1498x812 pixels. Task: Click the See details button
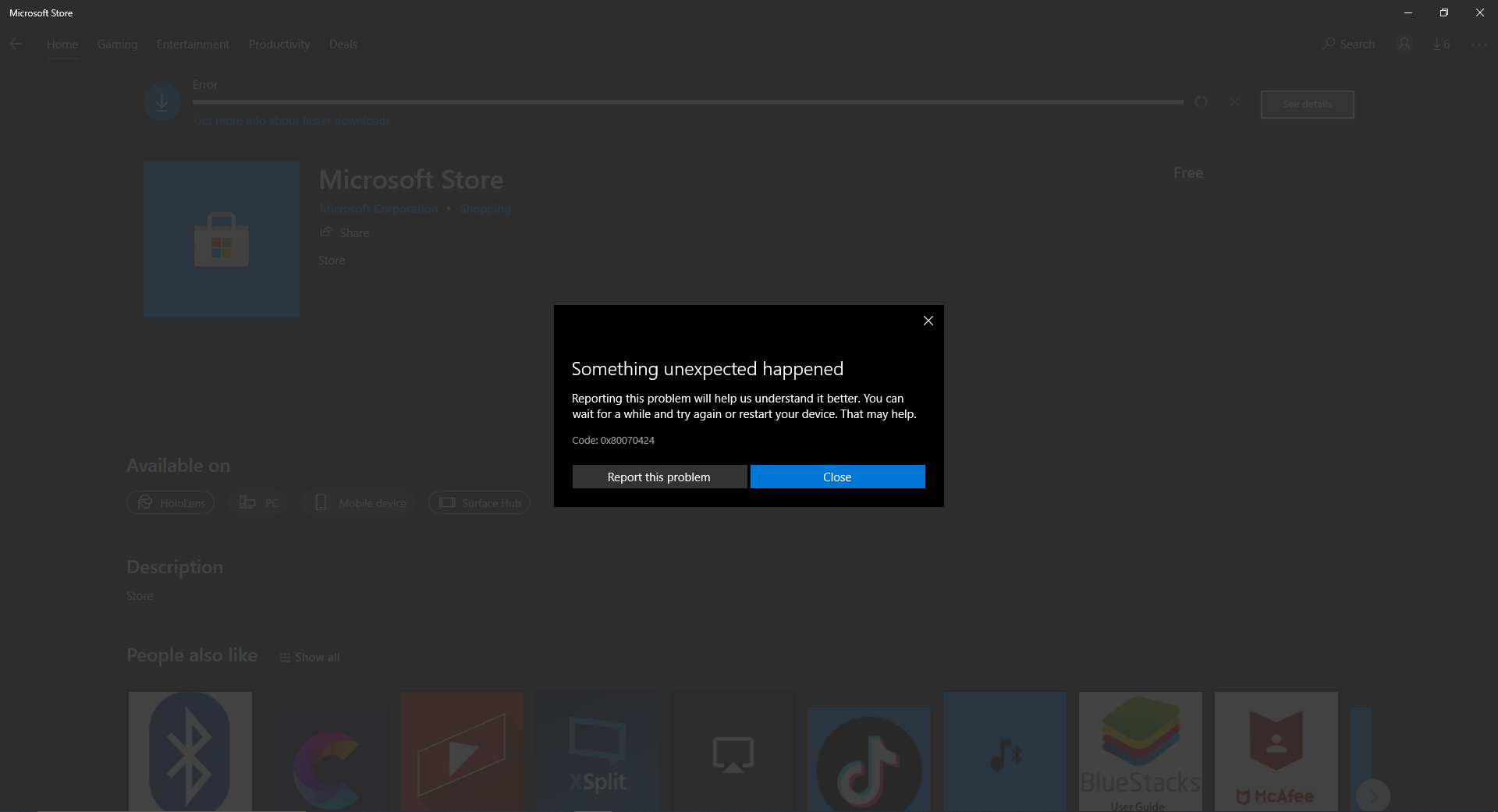(1307, 105)
